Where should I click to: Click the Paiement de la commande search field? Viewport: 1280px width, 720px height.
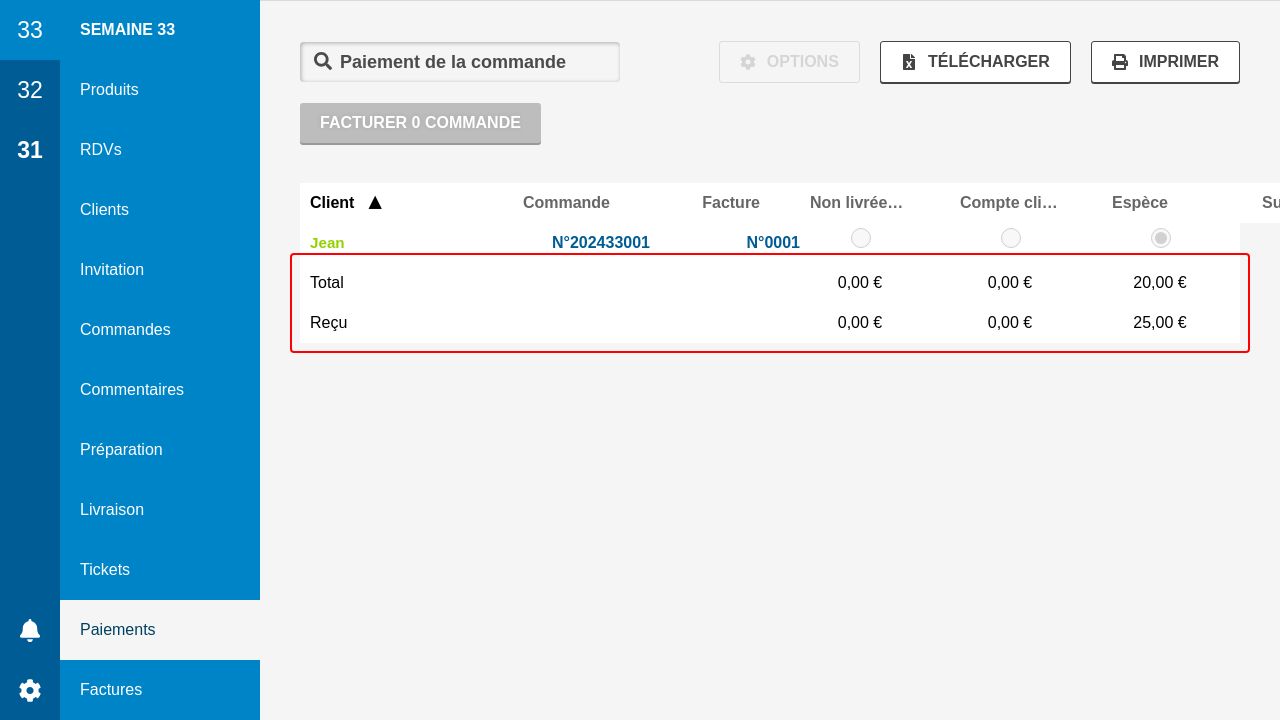point(470,62)
